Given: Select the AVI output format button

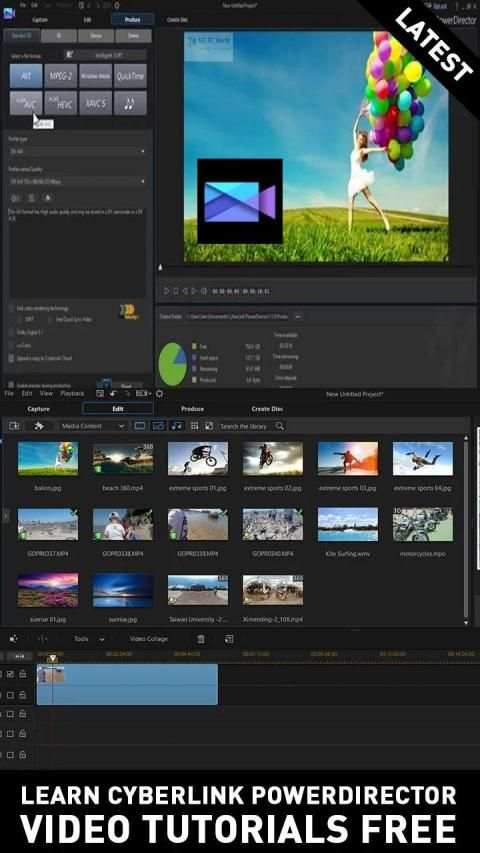Looking at the screenshot, I should [26, 76].
